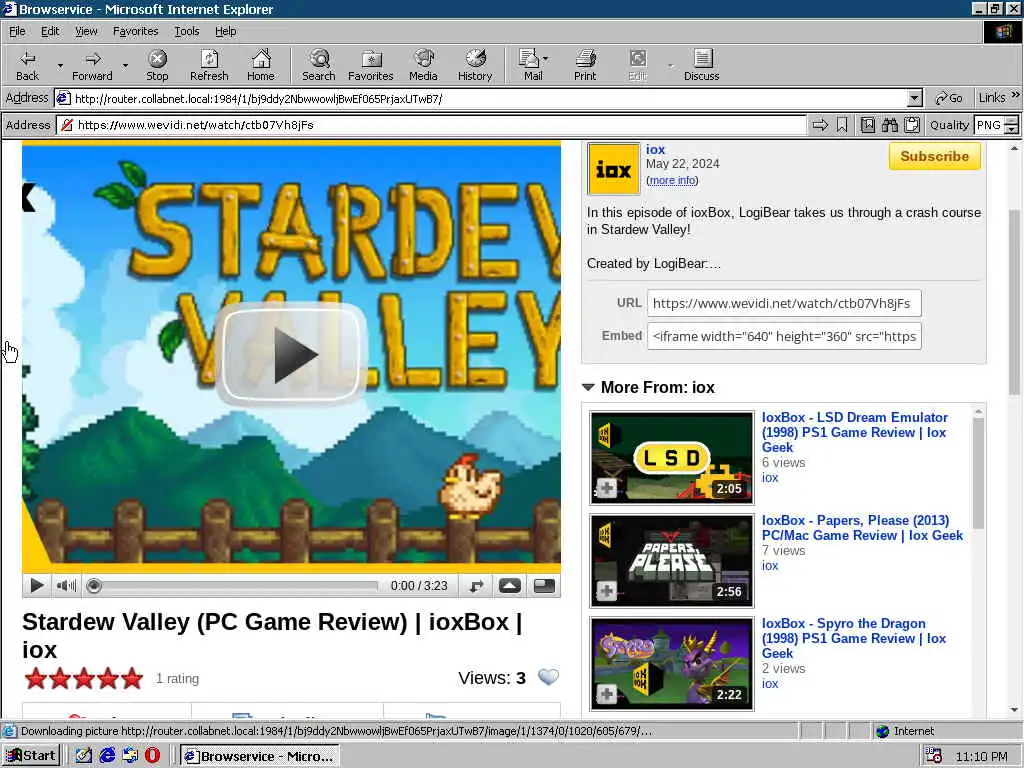
Task: Open the Spyro the Dragon video thumbnail
Action: click(672, 664)
